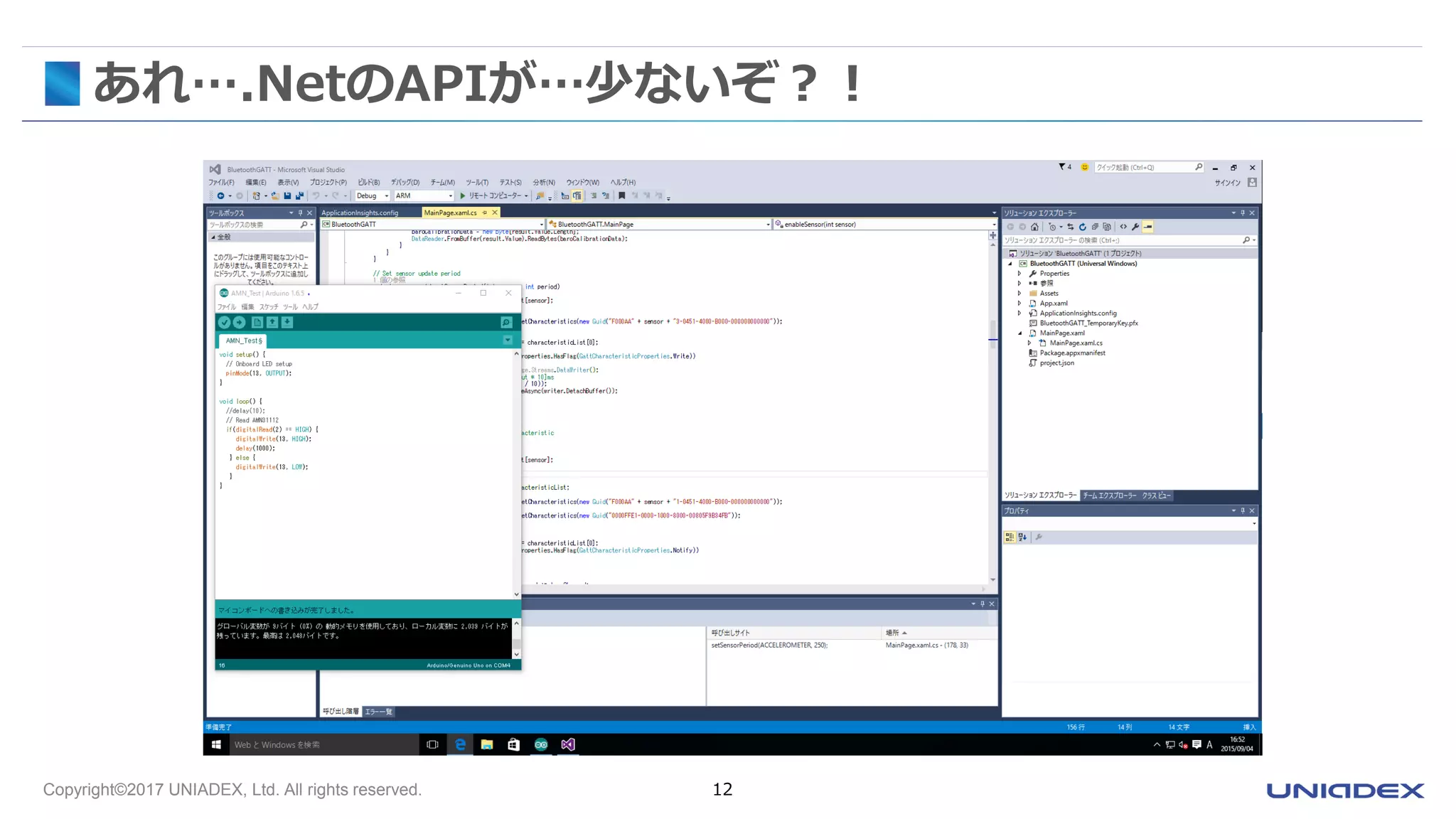Screen dimensions: 1456x819
Task: Switch to the ApplicationInsights.config tab
Action: 360,213
